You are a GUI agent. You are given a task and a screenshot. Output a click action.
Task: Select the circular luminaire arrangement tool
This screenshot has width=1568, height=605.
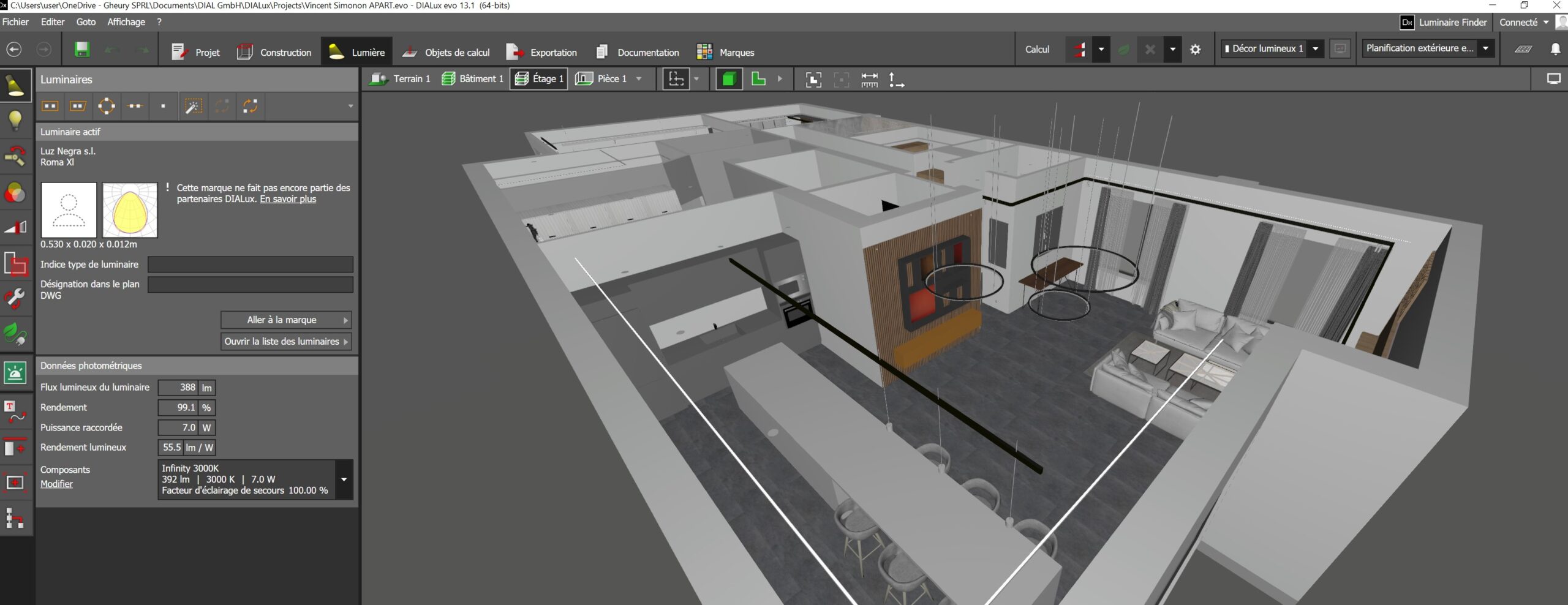point(106,106)
